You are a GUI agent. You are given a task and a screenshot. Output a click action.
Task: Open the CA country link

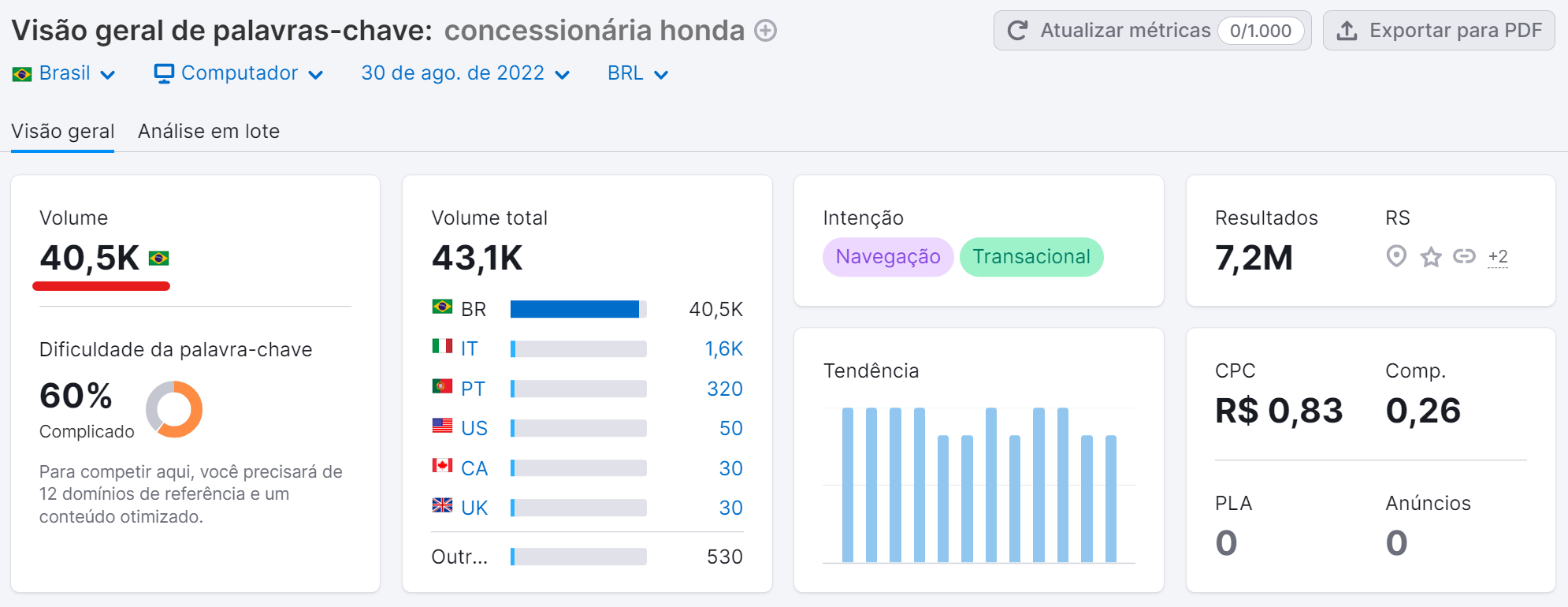[x=474, y=468]
